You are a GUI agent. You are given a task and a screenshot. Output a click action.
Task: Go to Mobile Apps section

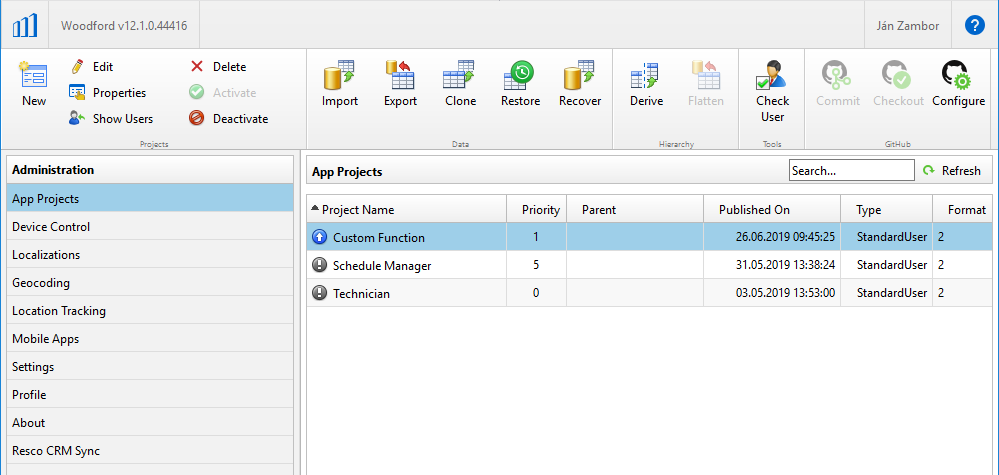45,339
